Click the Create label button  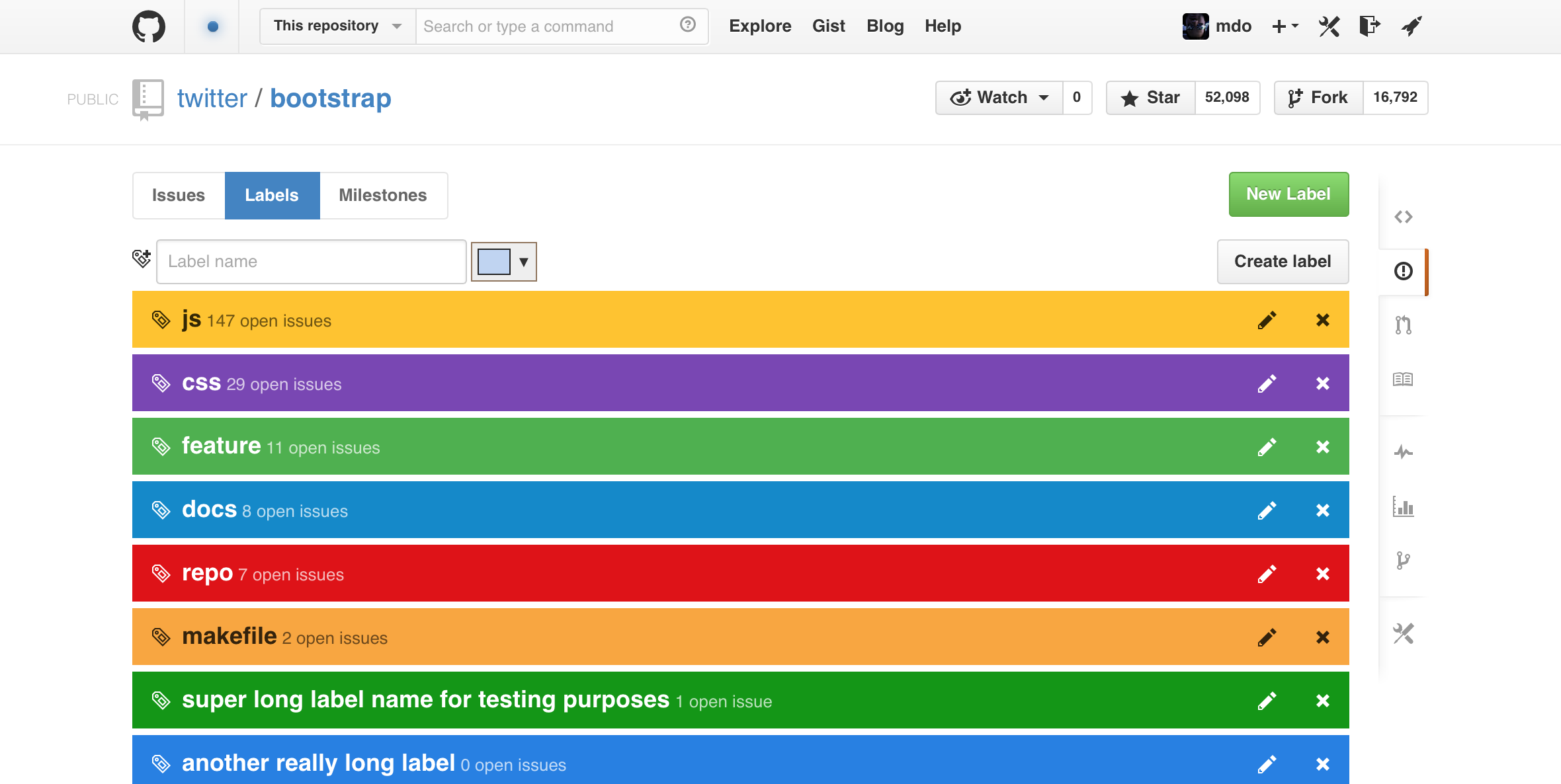coord(1283,262)
